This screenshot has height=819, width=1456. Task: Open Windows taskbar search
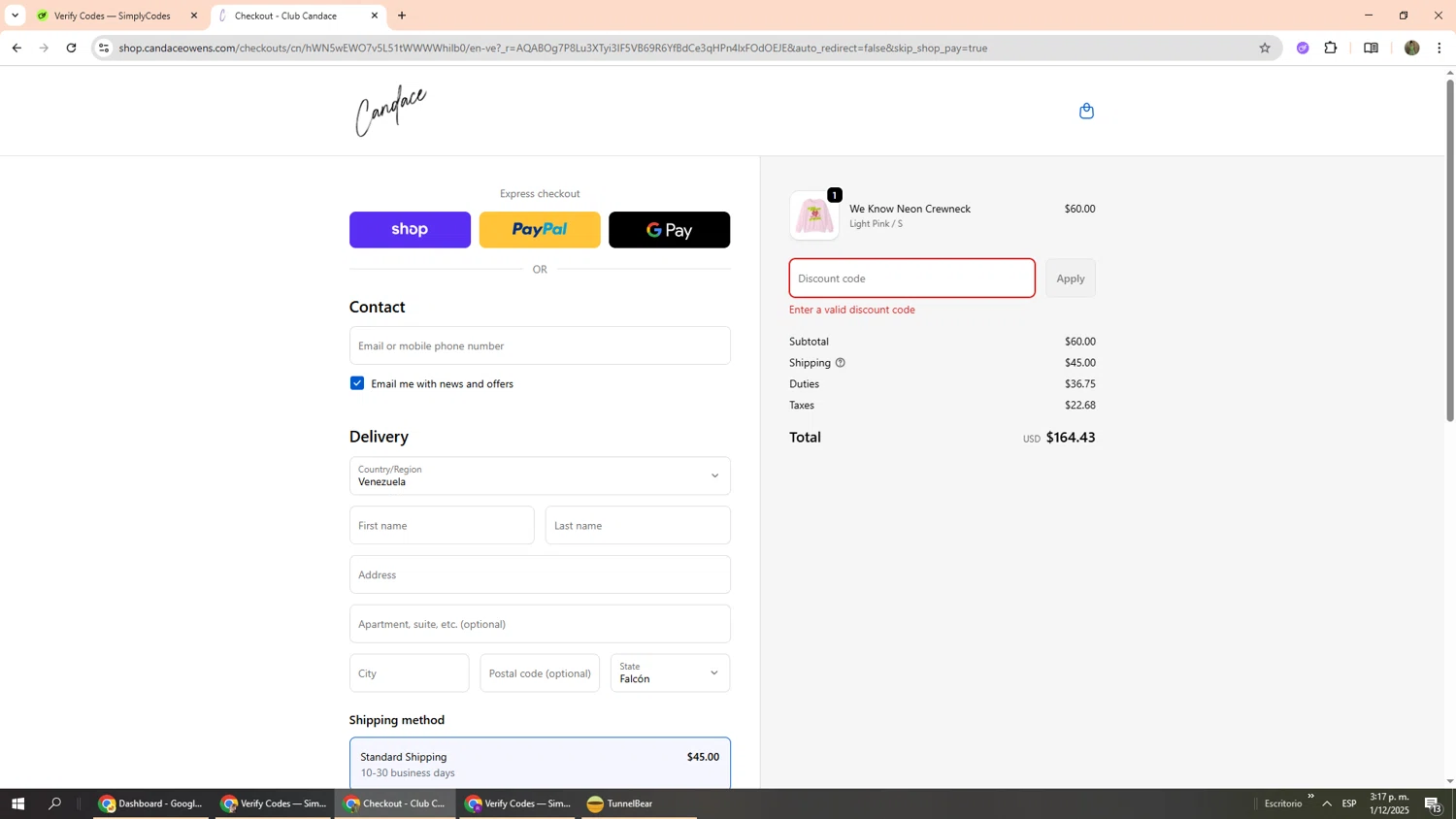click(x=55, y=803)
